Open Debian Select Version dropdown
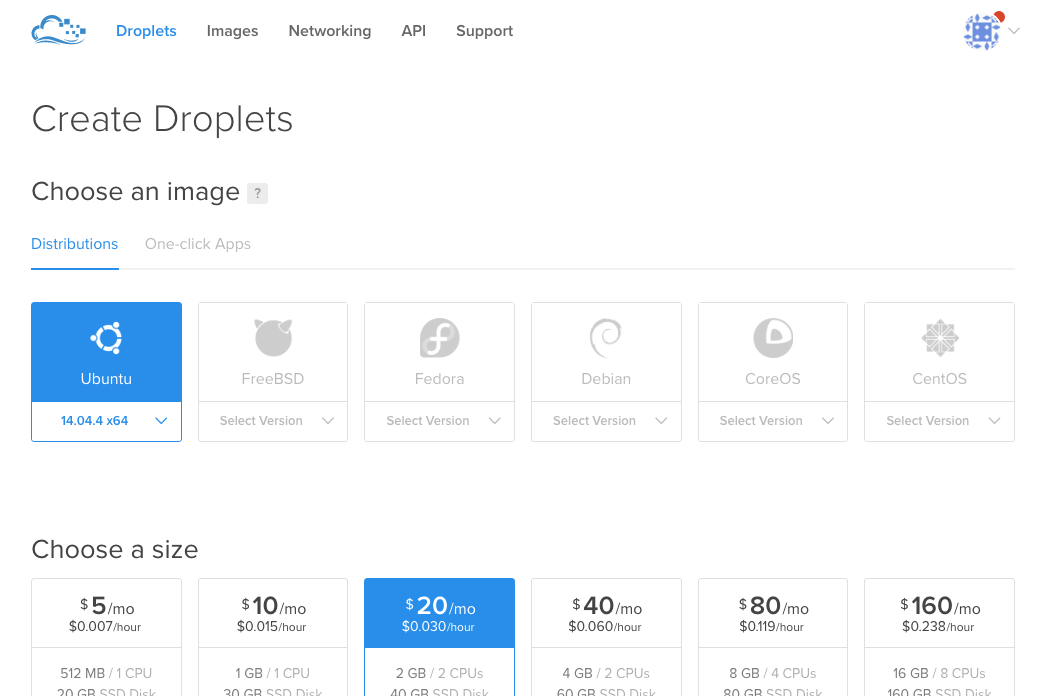Screen dimensions: 1045x696 [x=606, y=421]
